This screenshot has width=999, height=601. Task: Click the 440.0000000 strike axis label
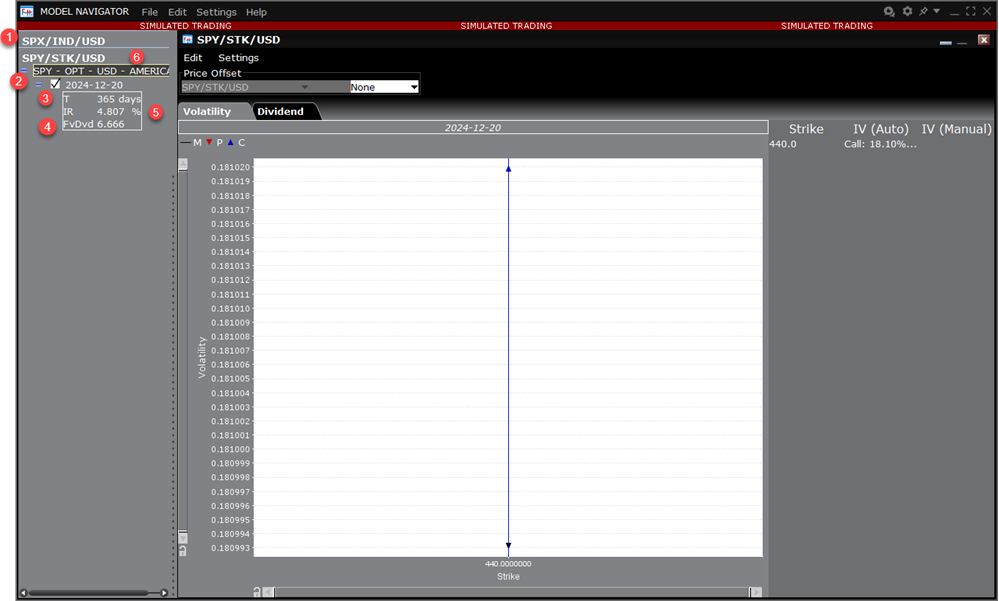pos(508,564)
